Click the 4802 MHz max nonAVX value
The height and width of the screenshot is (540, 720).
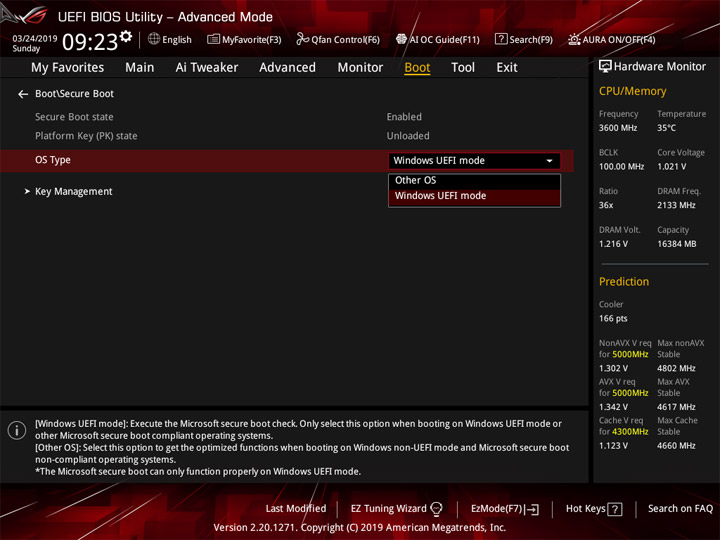coord(676,368)
